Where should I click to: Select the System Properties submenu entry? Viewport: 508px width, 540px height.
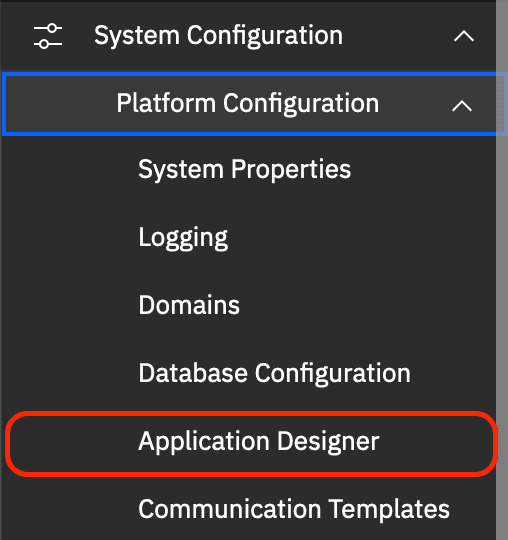(245, 169)
